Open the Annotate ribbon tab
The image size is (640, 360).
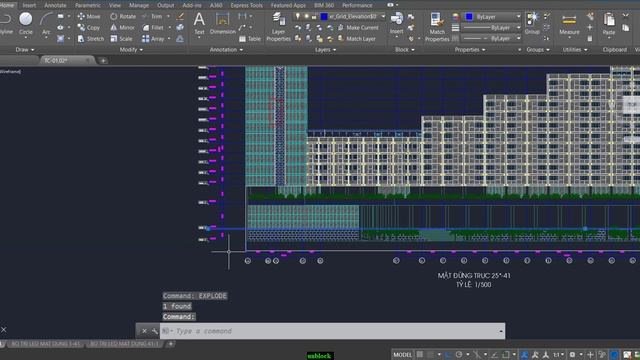pyautogui.click(x=55, y=5)
